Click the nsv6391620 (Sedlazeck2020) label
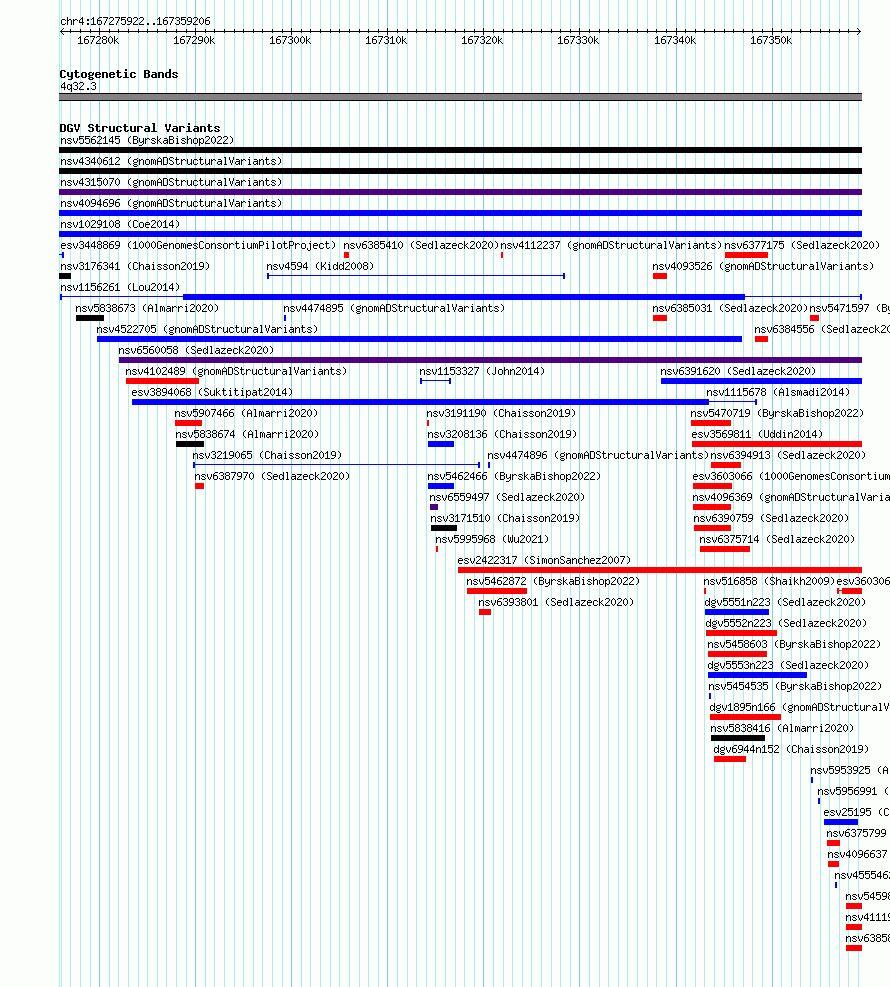The width and height of the screenshot is (890, 987). click(738, 371)
